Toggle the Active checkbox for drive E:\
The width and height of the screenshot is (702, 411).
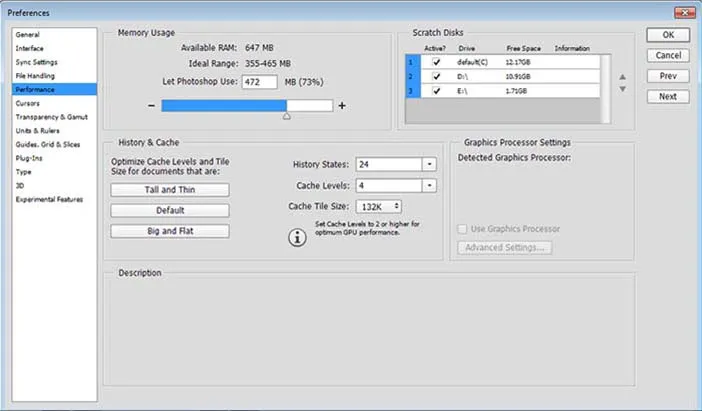coord(436,90)
